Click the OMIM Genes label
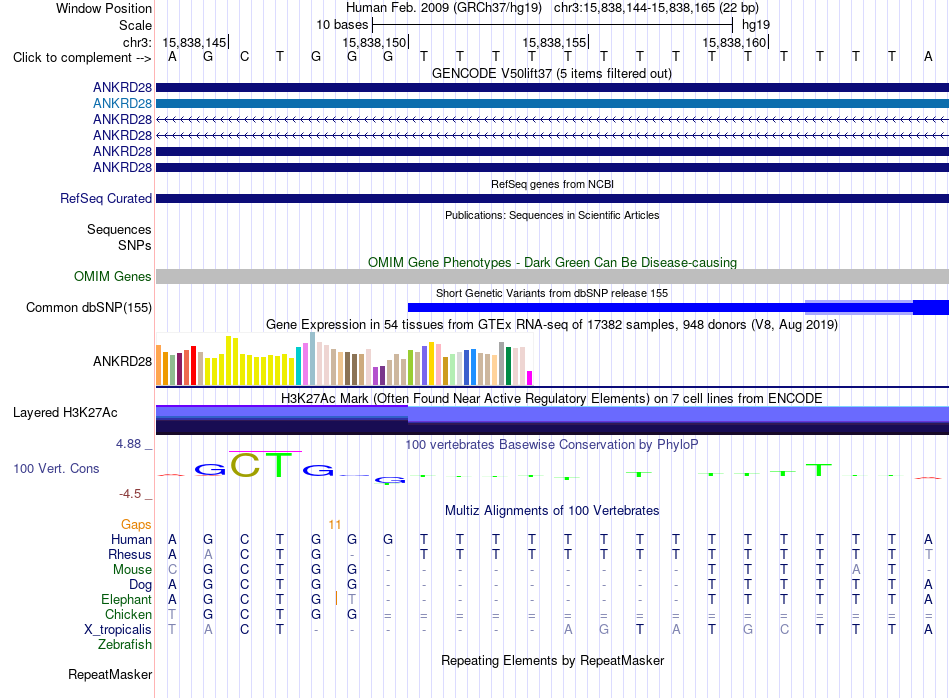Viewport: 950px width, 698px height. click(x=112, y=276)
